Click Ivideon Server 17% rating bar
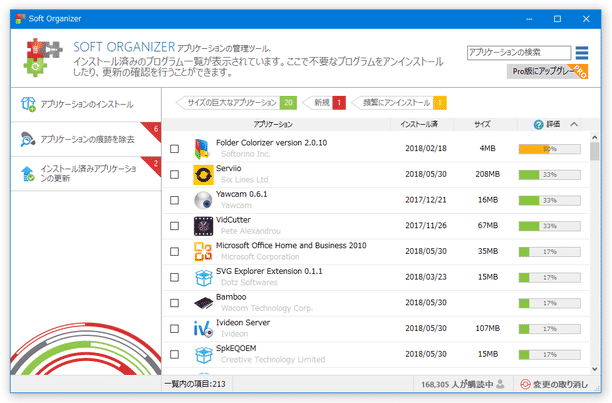 coord(550,329)
